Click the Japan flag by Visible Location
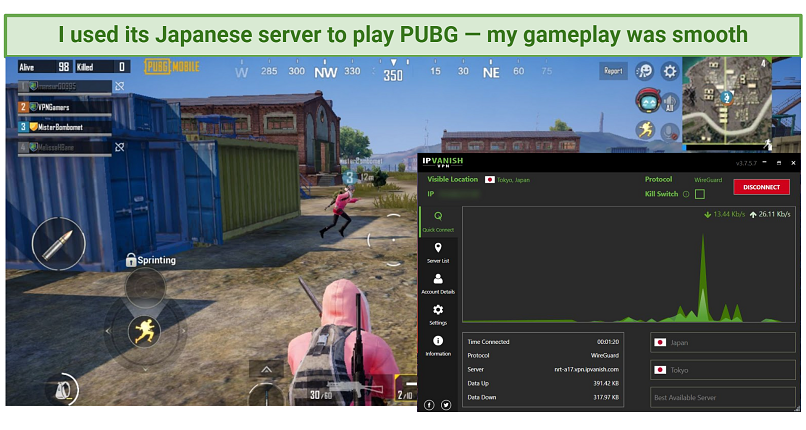 490,180
